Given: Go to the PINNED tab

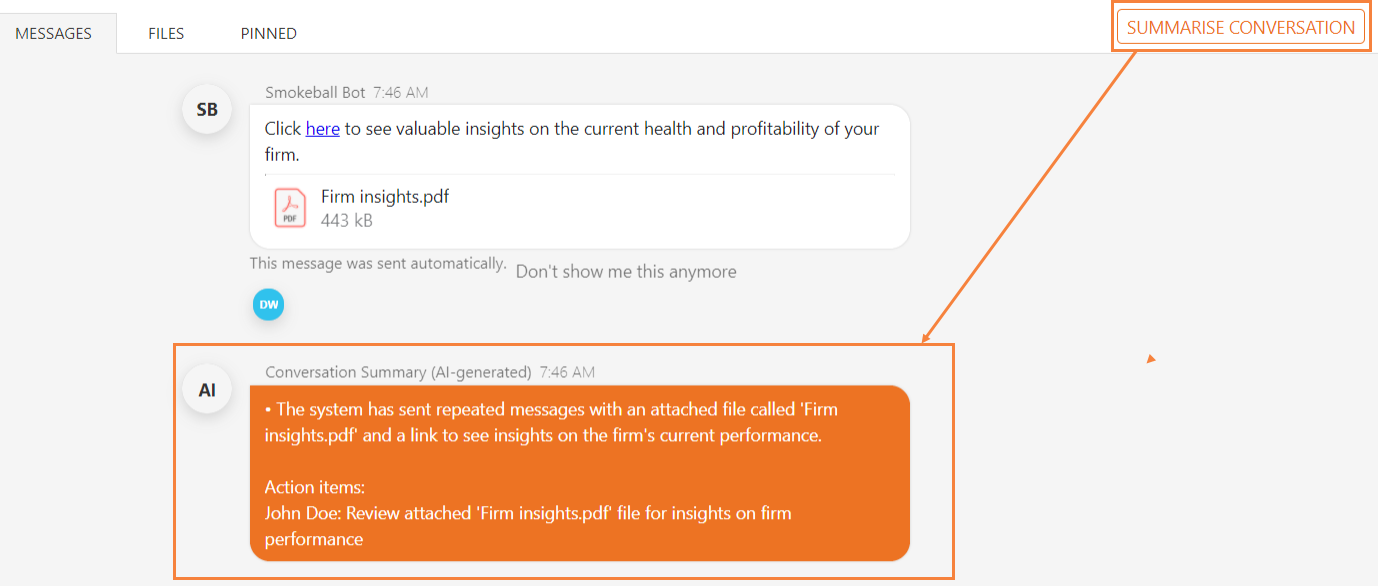Looking at the screenshot, I should pos(268,33).
